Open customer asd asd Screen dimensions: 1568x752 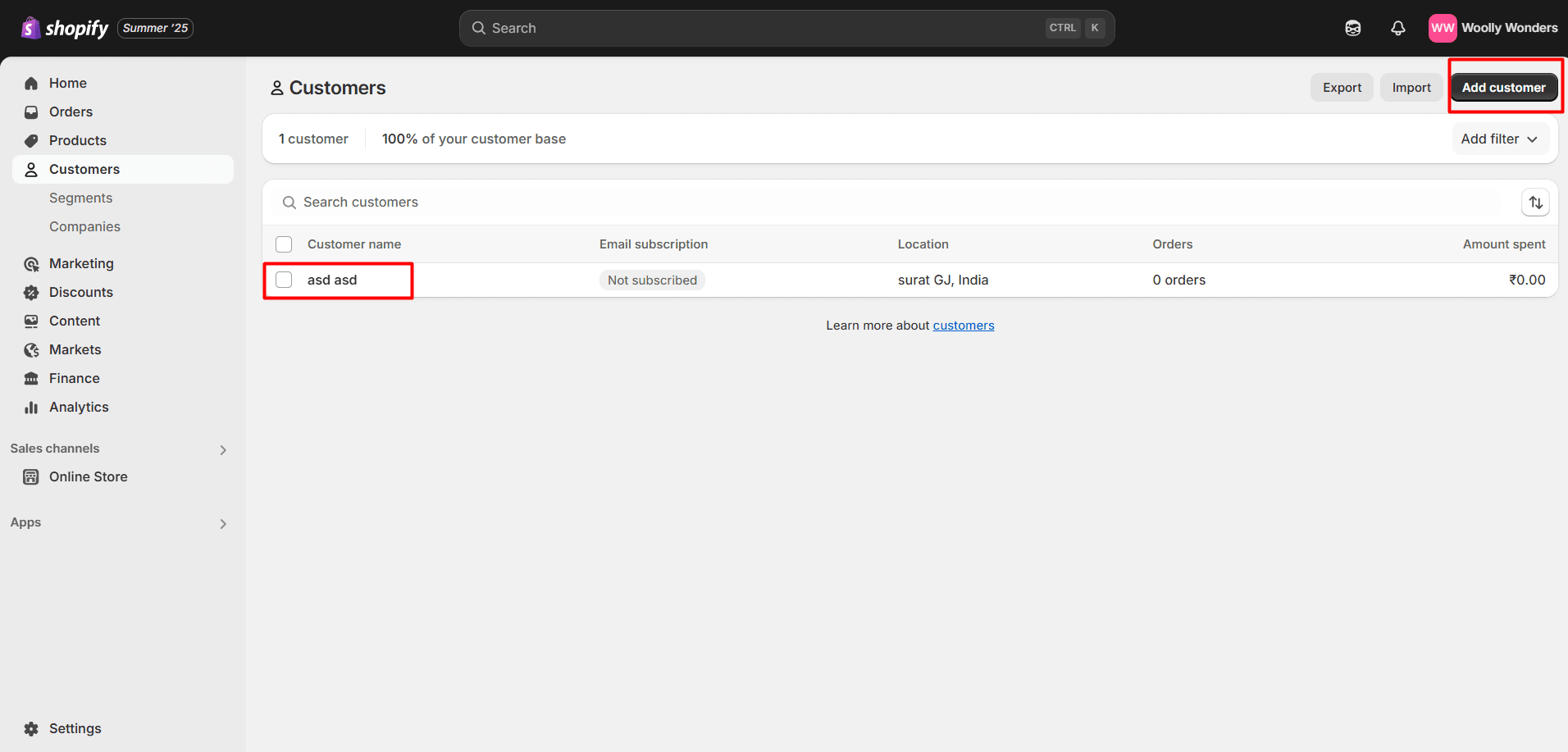(x=332, y=280)
